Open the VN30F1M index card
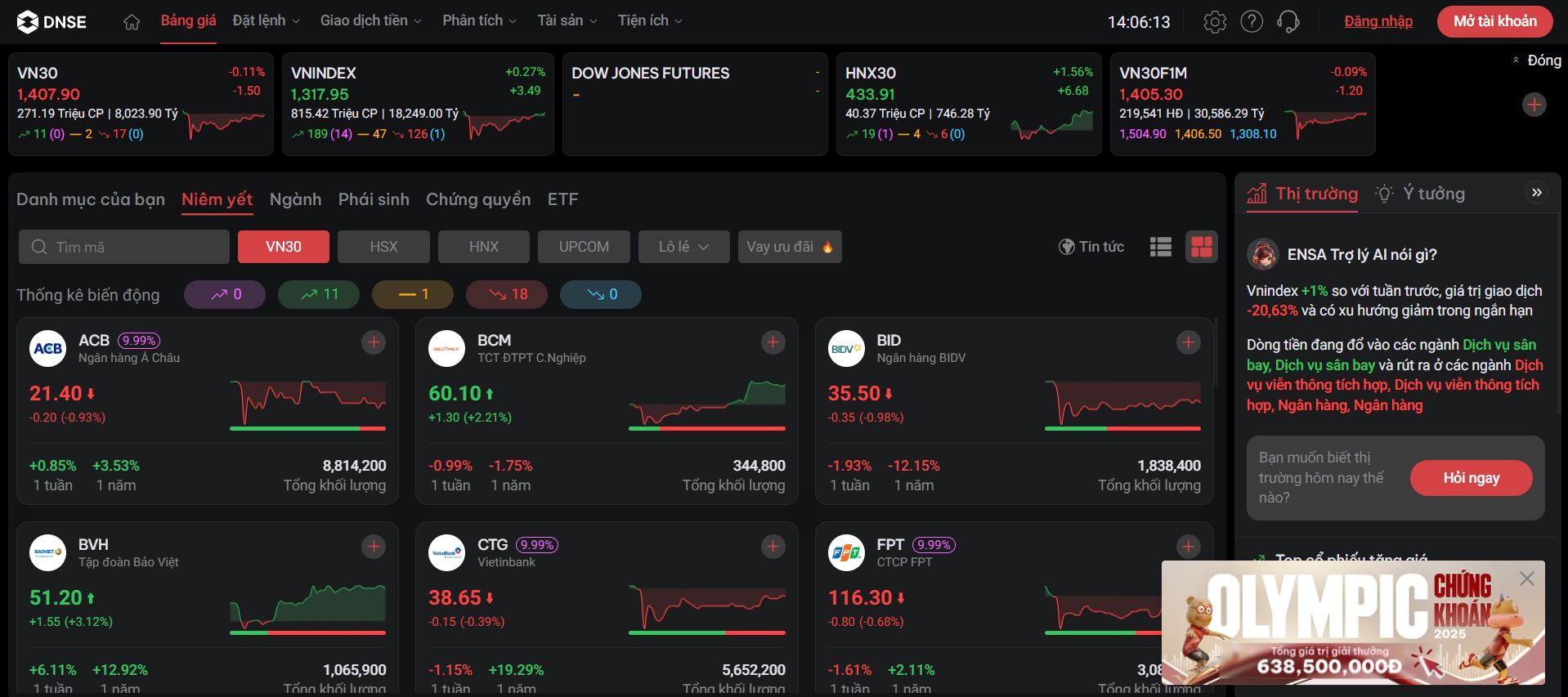This screenshot has width=1568, height=697. [x=1243, y=105]
